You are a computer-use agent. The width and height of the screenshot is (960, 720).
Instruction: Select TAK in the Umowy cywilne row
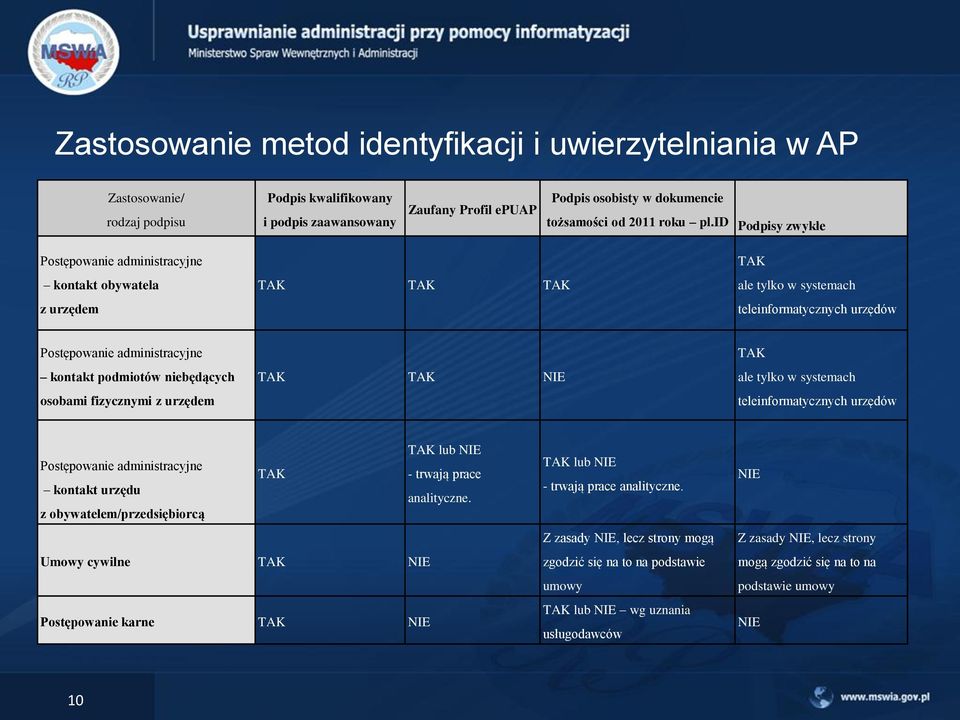pos(271,562)
